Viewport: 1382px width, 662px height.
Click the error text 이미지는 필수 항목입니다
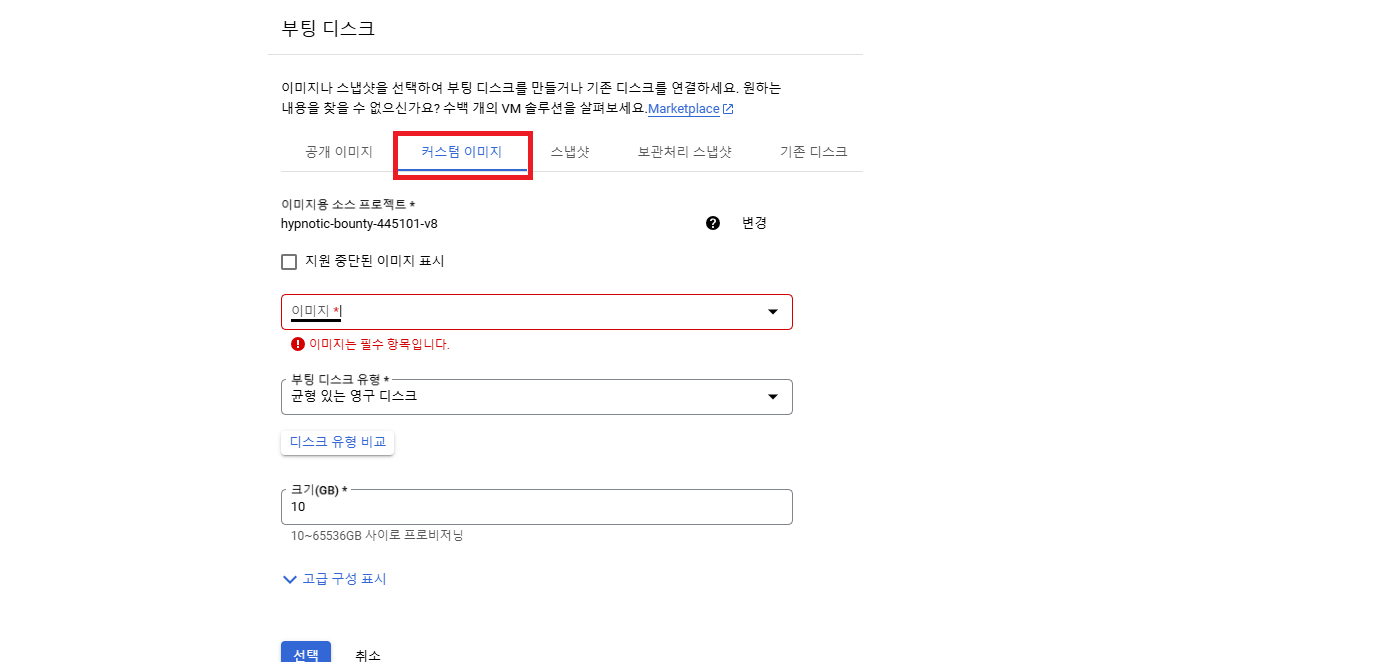point(379,344)
